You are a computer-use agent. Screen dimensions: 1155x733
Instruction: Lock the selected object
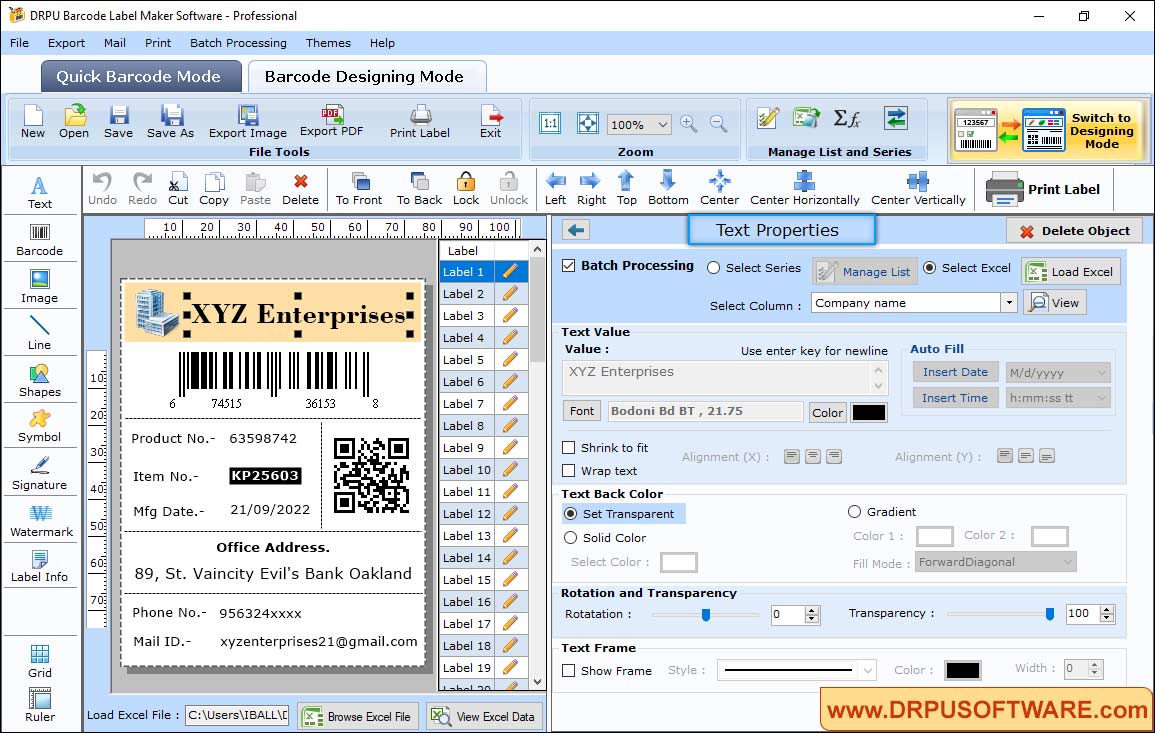[466, 189]
